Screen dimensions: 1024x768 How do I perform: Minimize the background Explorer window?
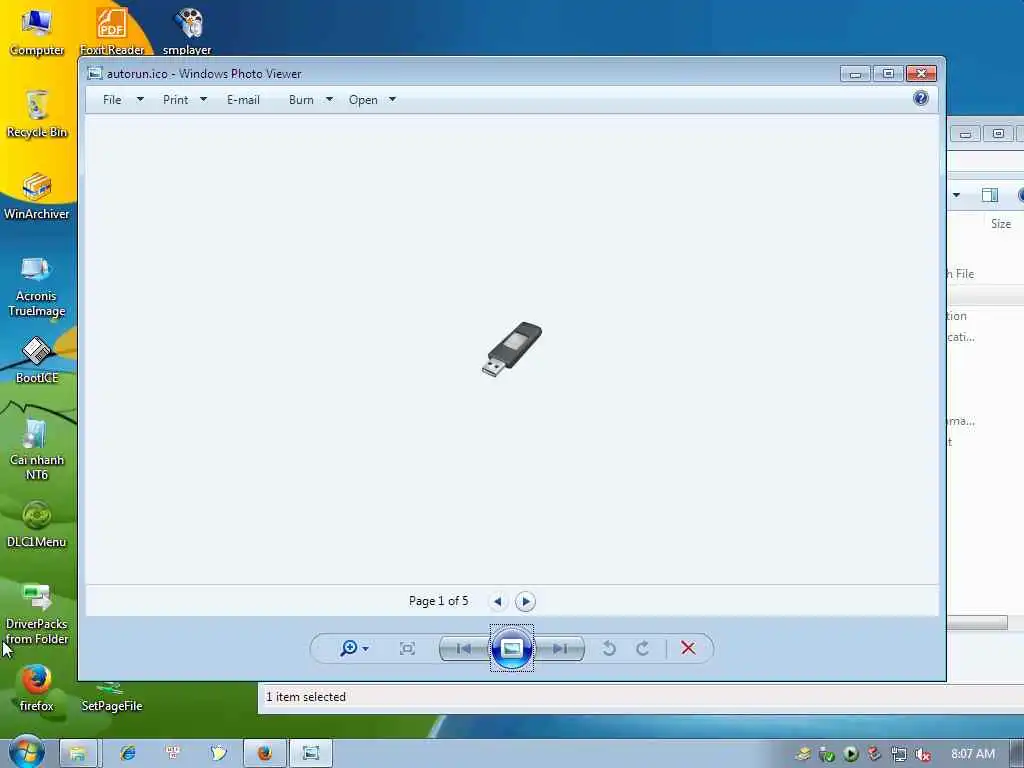click(x=965, y=134)
